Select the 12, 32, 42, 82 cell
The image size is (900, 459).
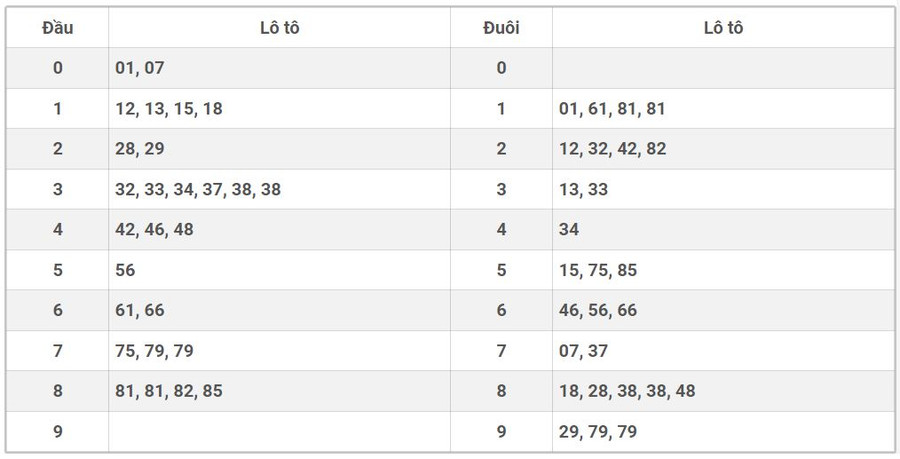click(612, 149)
